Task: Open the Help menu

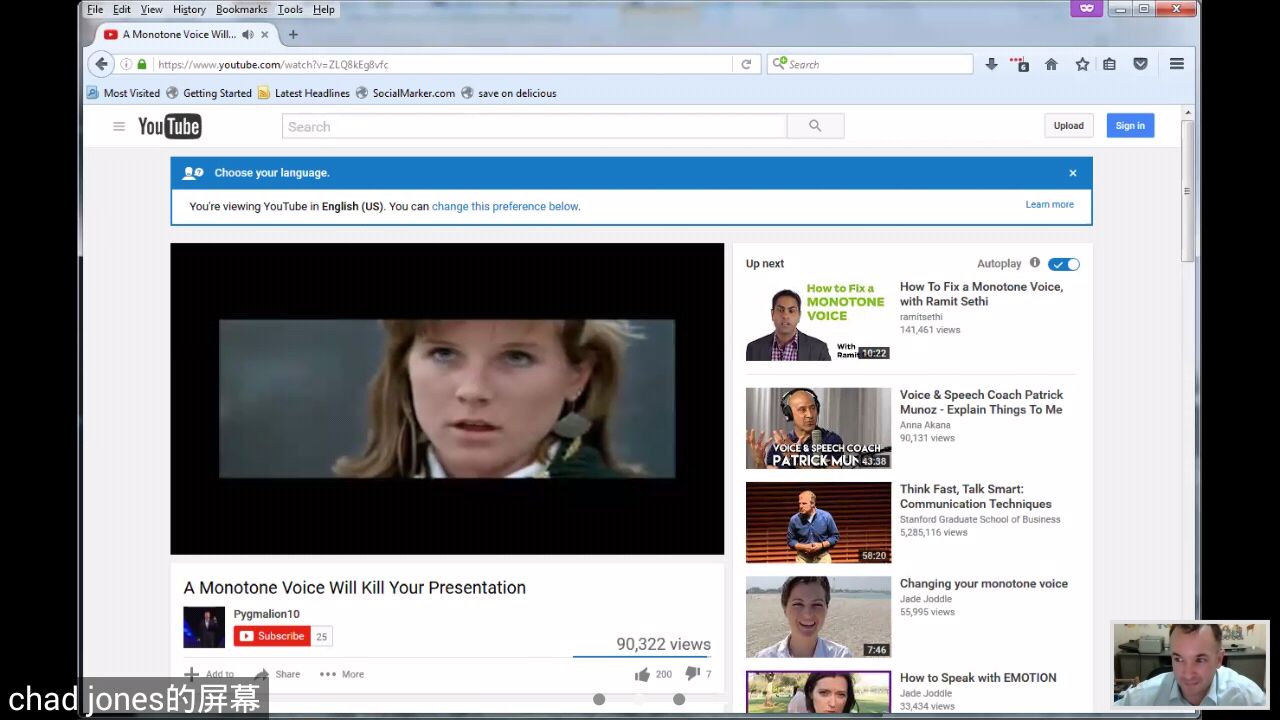Action: (324, 9)
